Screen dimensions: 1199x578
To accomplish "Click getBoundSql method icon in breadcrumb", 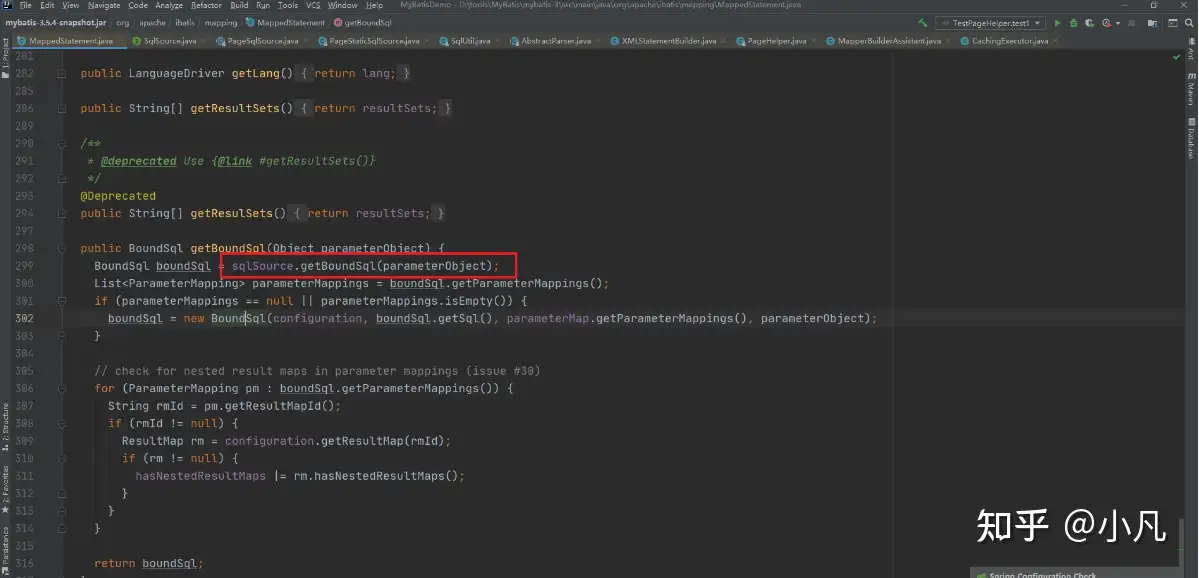I will (x=337, y=23).
